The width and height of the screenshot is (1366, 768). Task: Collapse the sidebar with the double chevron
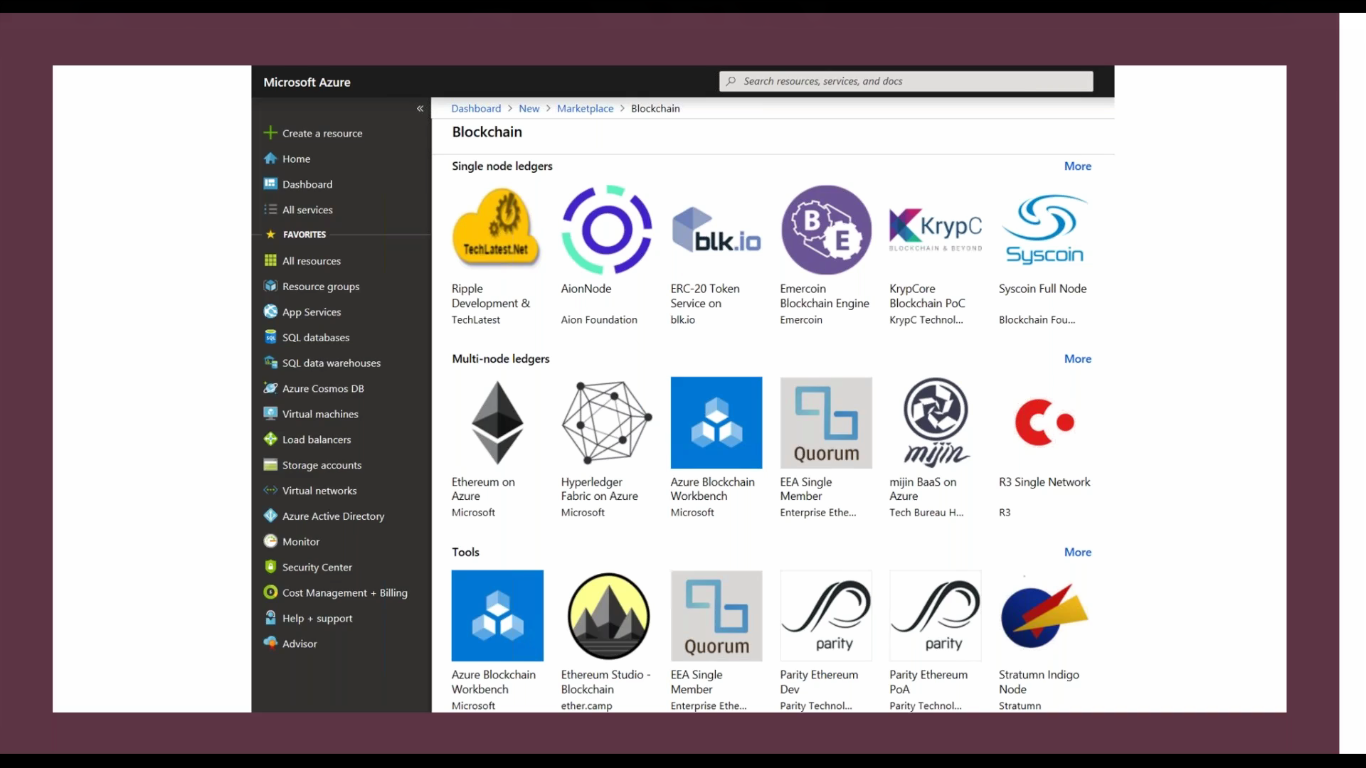click(420, 108)
